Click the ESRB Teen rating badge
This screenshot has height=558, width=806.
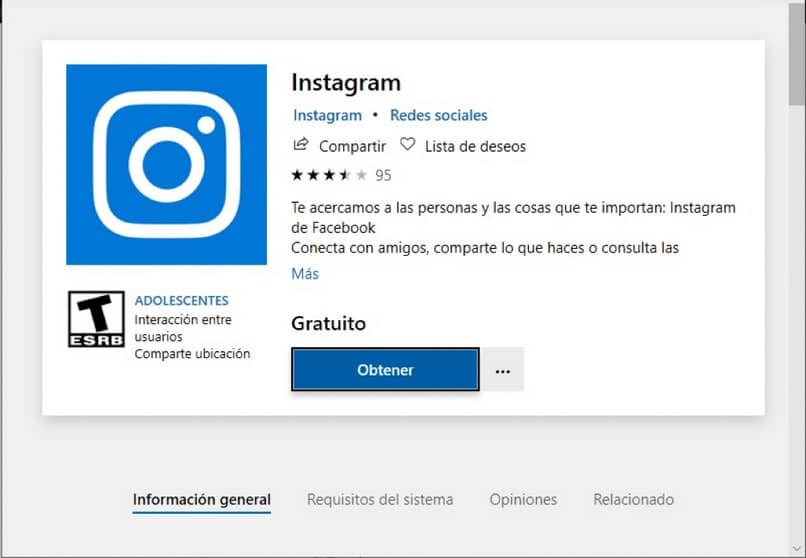96,319
